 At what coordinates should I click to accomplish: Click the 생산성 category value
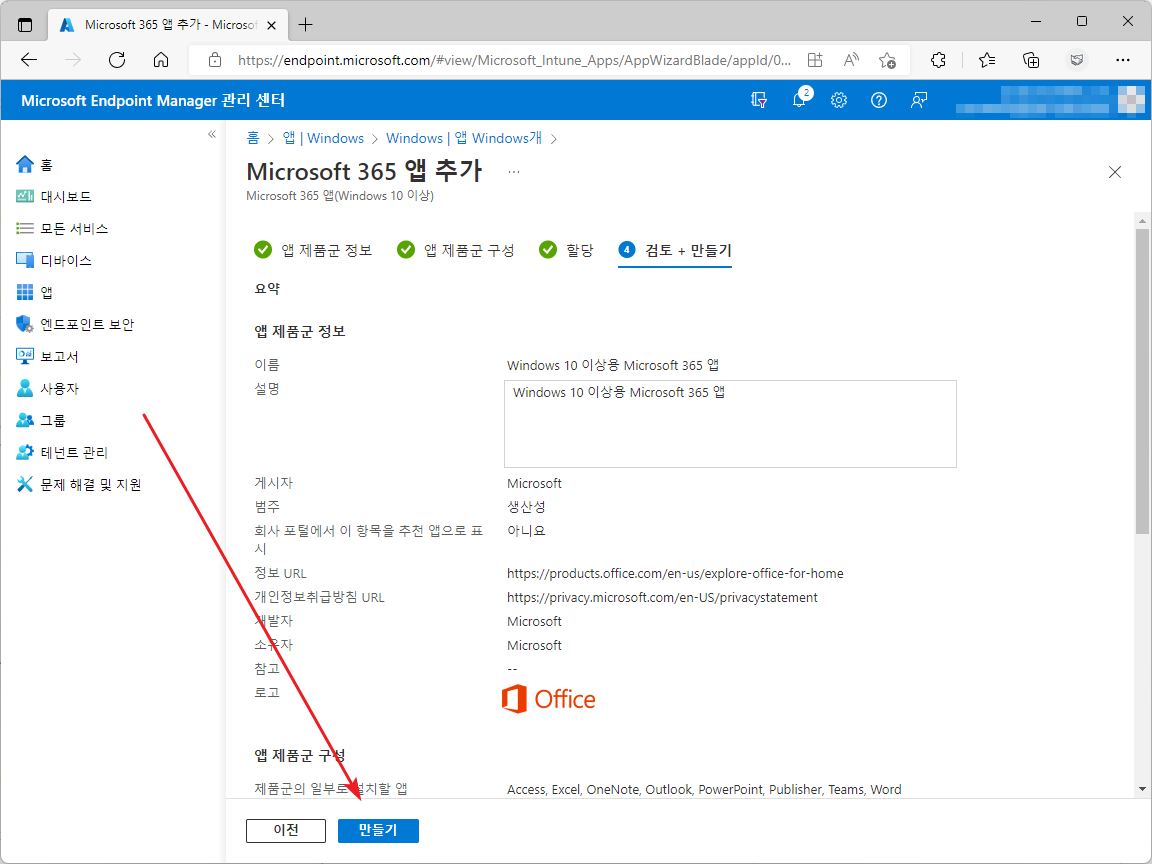(x=526, y=507)
